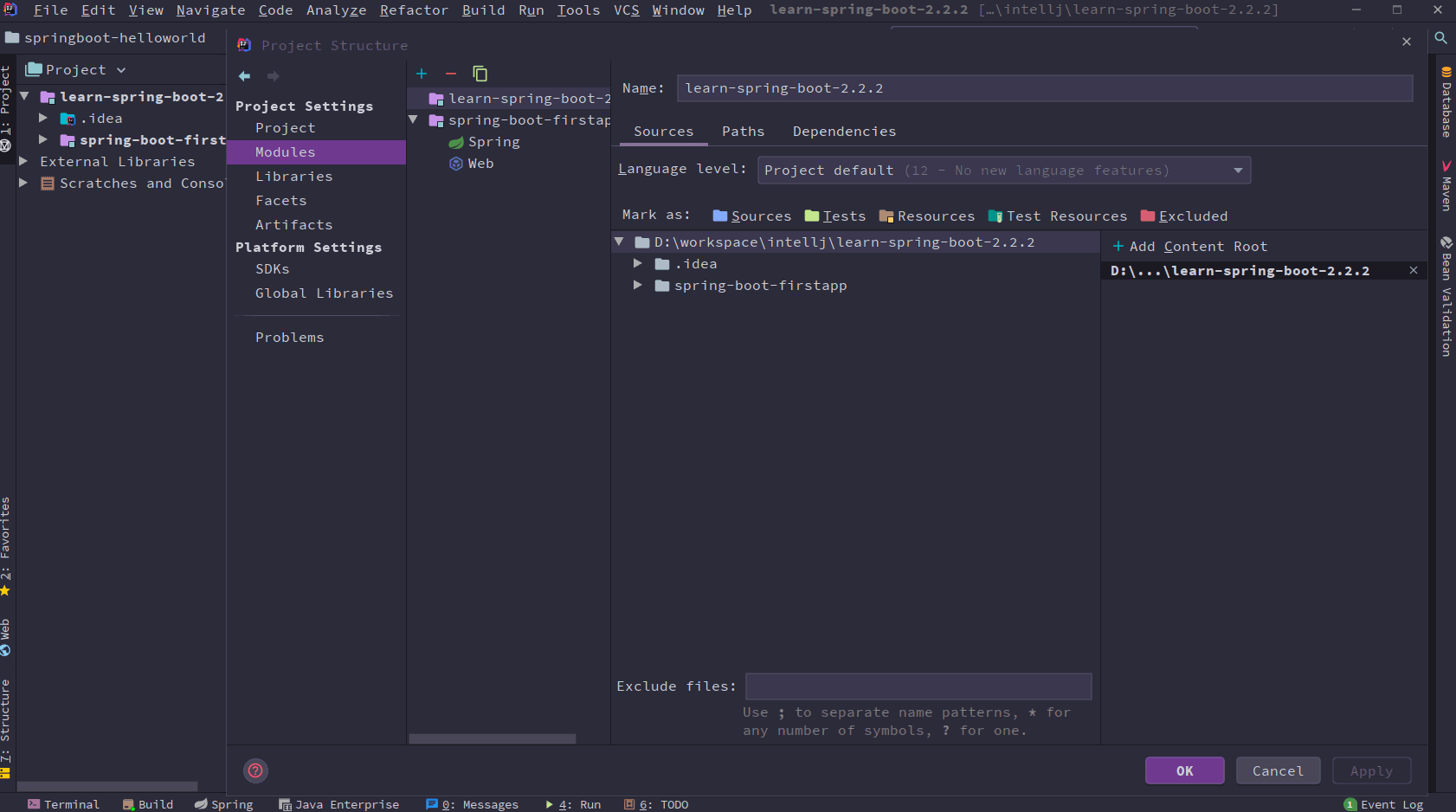
Task: Expand the spring-boot-firstapp folder
Action: pos(638,285)
